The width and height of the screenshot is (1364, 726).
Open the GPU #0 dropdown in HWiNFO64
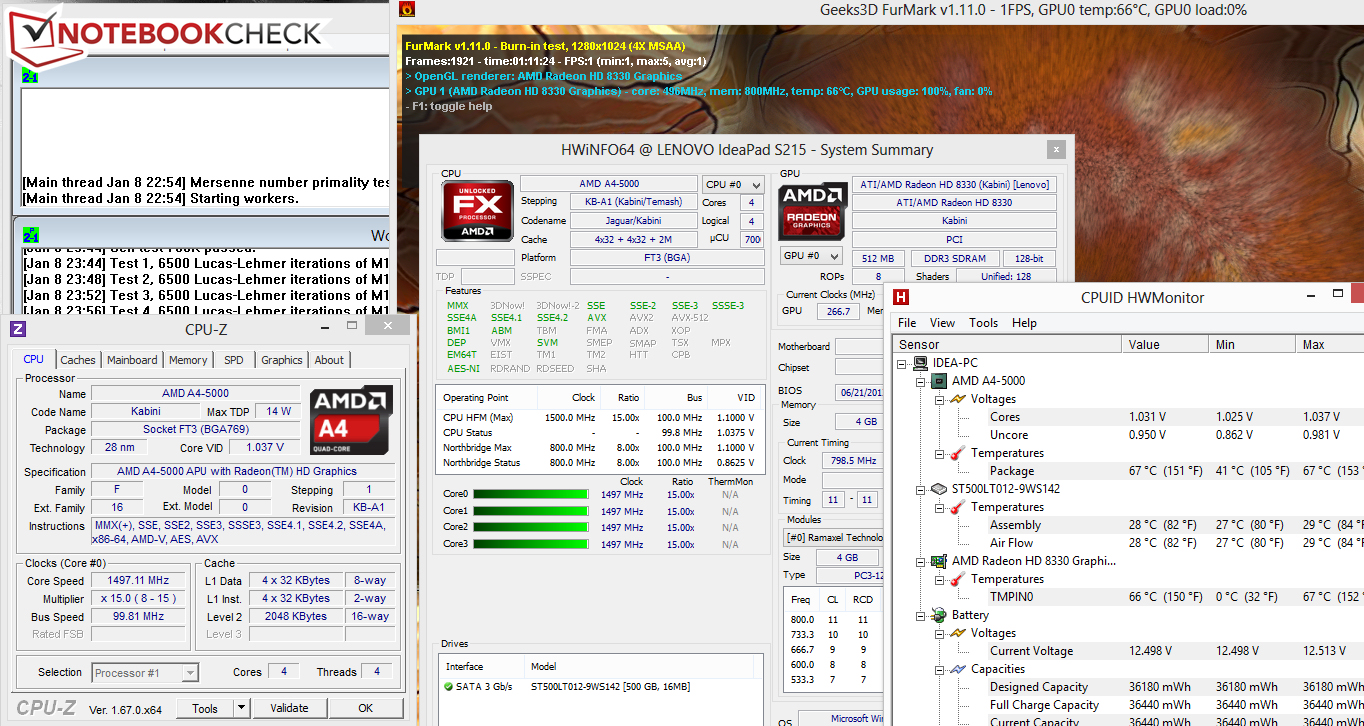tap(811, 256)
